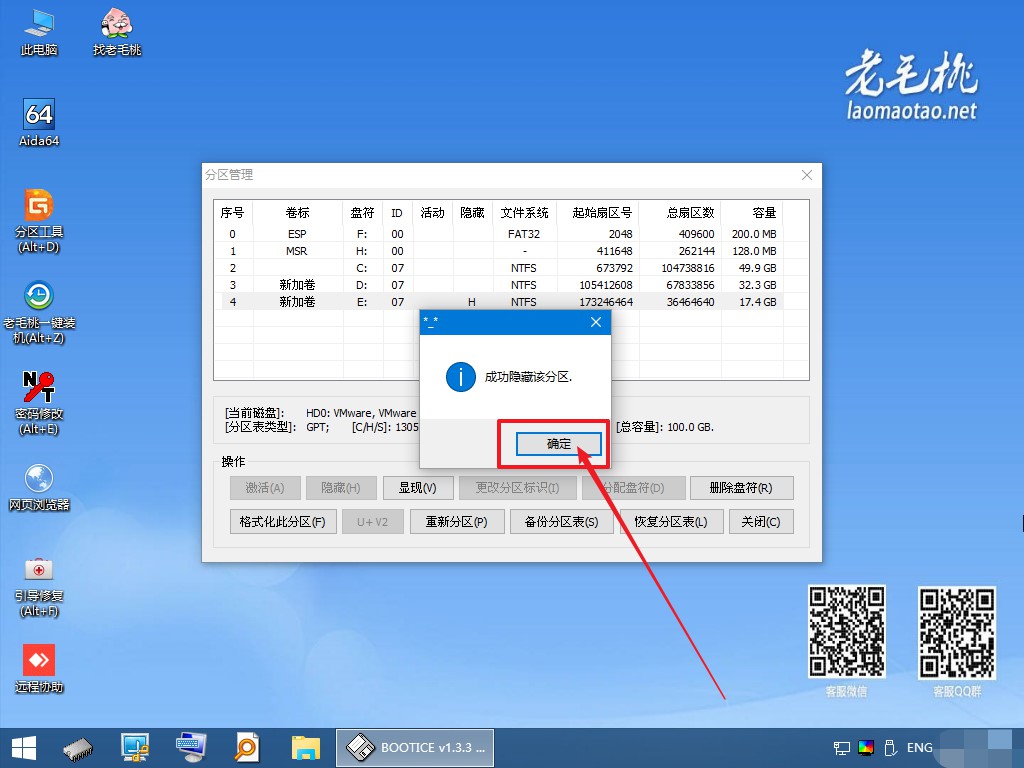This screenshot has height=768, width=1024.
Task: Open the 找老毛桃 desktop shortcut
Action: [117, 33]
